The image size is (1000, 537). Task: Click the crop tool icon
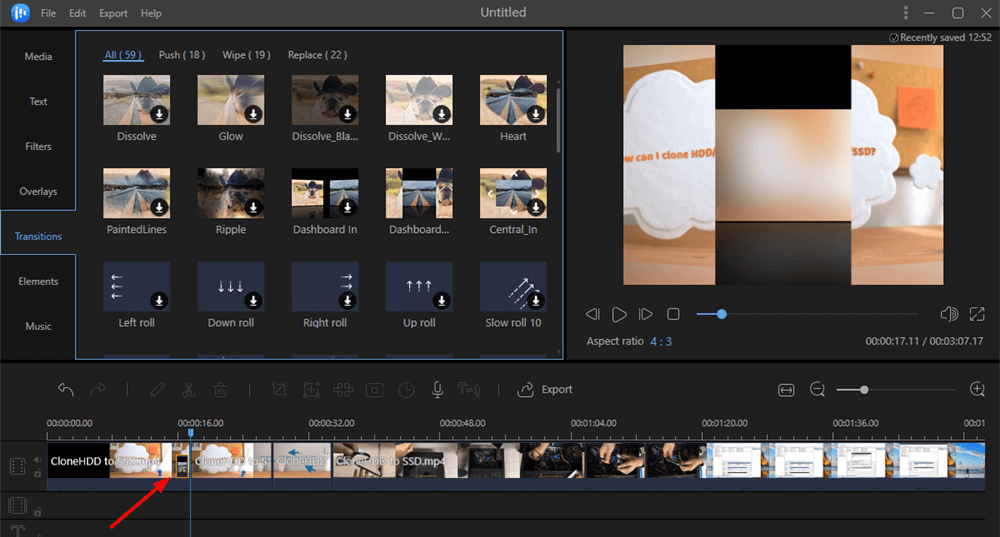pos(279,390)
